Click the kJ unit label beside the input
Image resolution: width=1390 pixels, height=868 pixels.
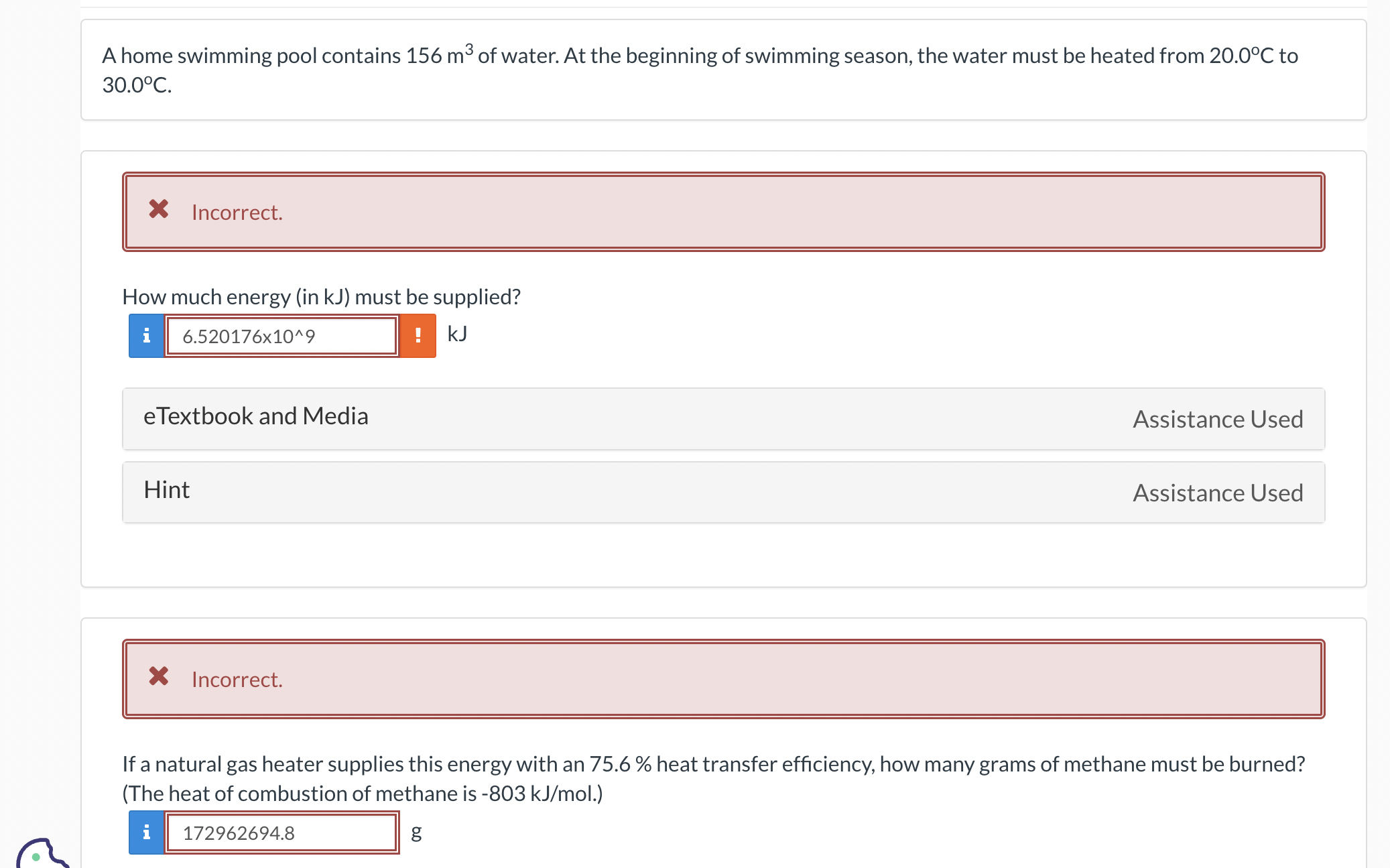[457, 334]
